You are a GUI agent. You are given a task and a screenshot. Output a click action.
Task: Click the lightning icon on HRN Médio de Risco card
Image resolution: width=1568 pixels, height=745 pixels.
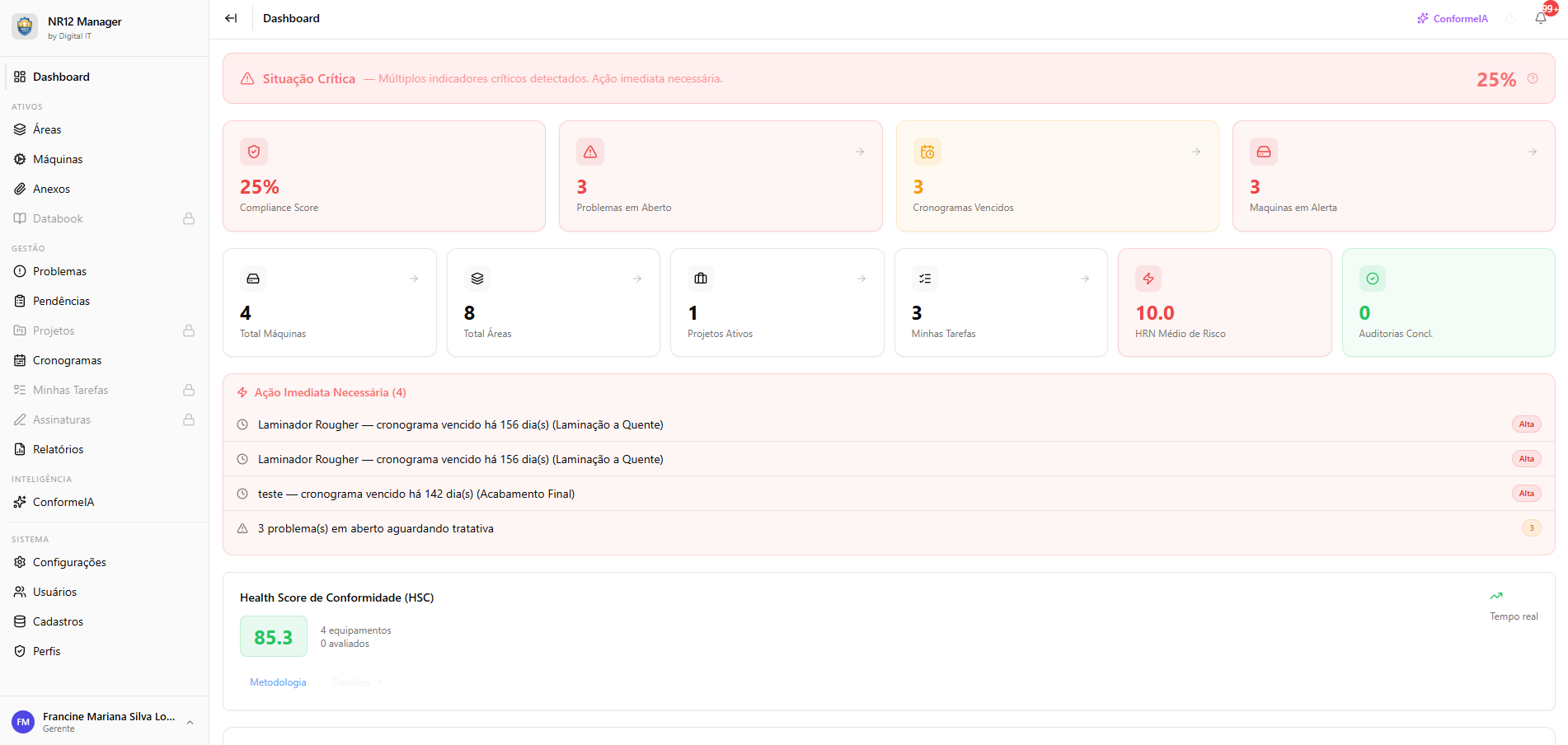1148,279
